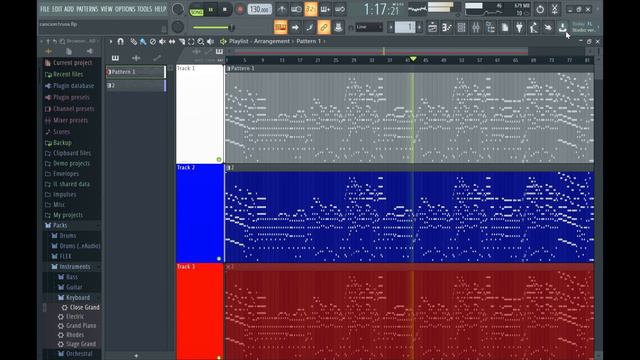640x360 pixels.
Task: Increase the pattern number with plus
Action: point(420,27)
